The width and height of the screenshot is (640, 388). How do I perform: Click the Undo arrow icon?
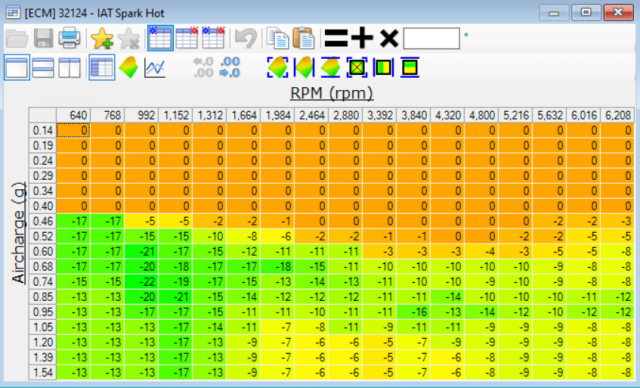point(245,38)
